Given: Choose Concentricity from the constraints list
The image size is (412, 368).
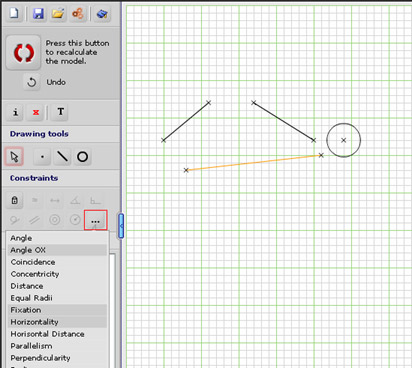Looking at the screenshot, I should [x=57, y=274].
